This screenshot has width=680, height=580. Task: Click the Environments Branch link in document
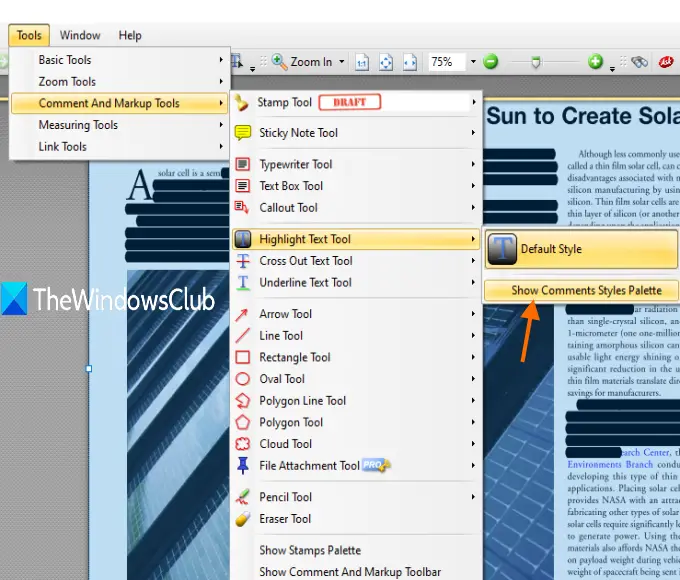tap(610, 464)
